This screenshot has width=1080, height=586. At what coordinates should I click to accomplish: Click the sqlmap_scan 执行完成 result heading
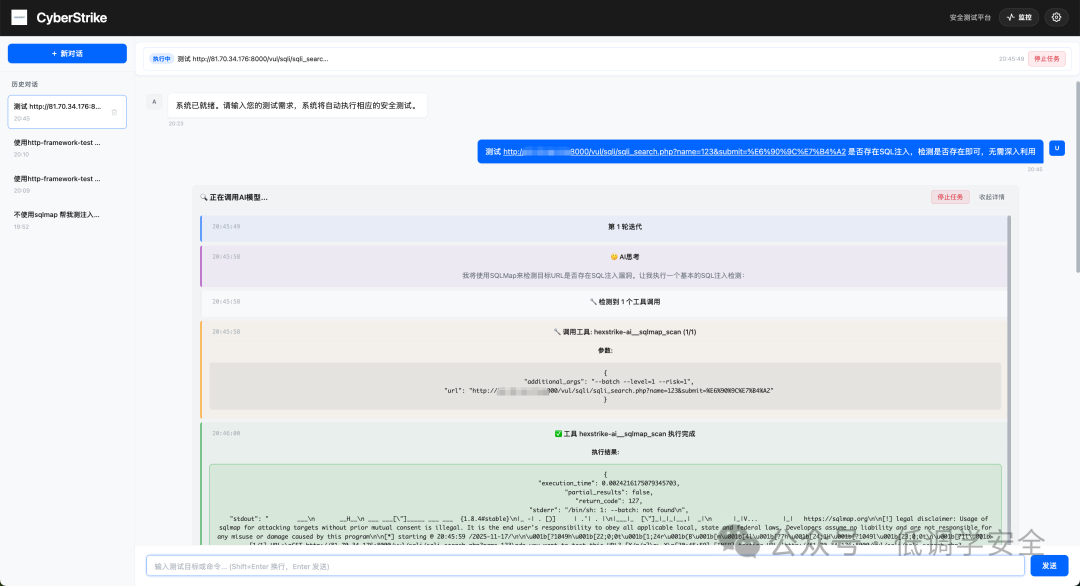(x=625, y=434)
